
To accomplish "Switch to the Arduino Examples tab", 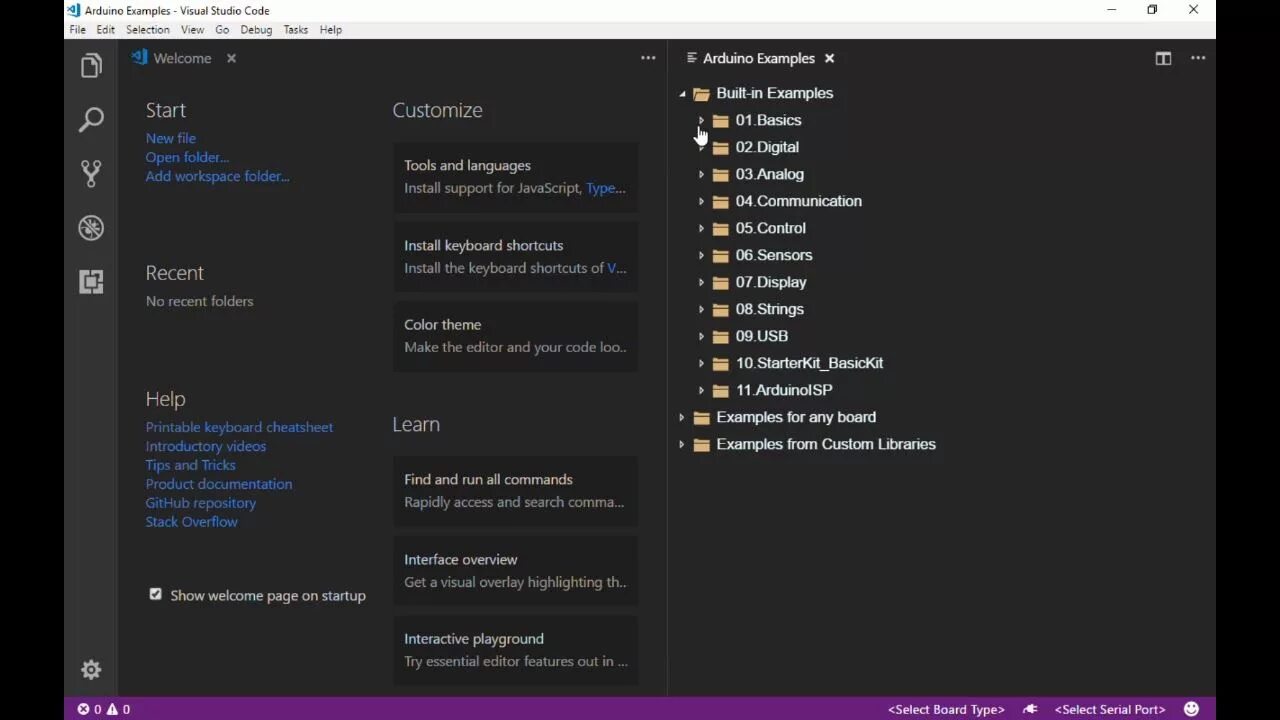I will 759,58.
